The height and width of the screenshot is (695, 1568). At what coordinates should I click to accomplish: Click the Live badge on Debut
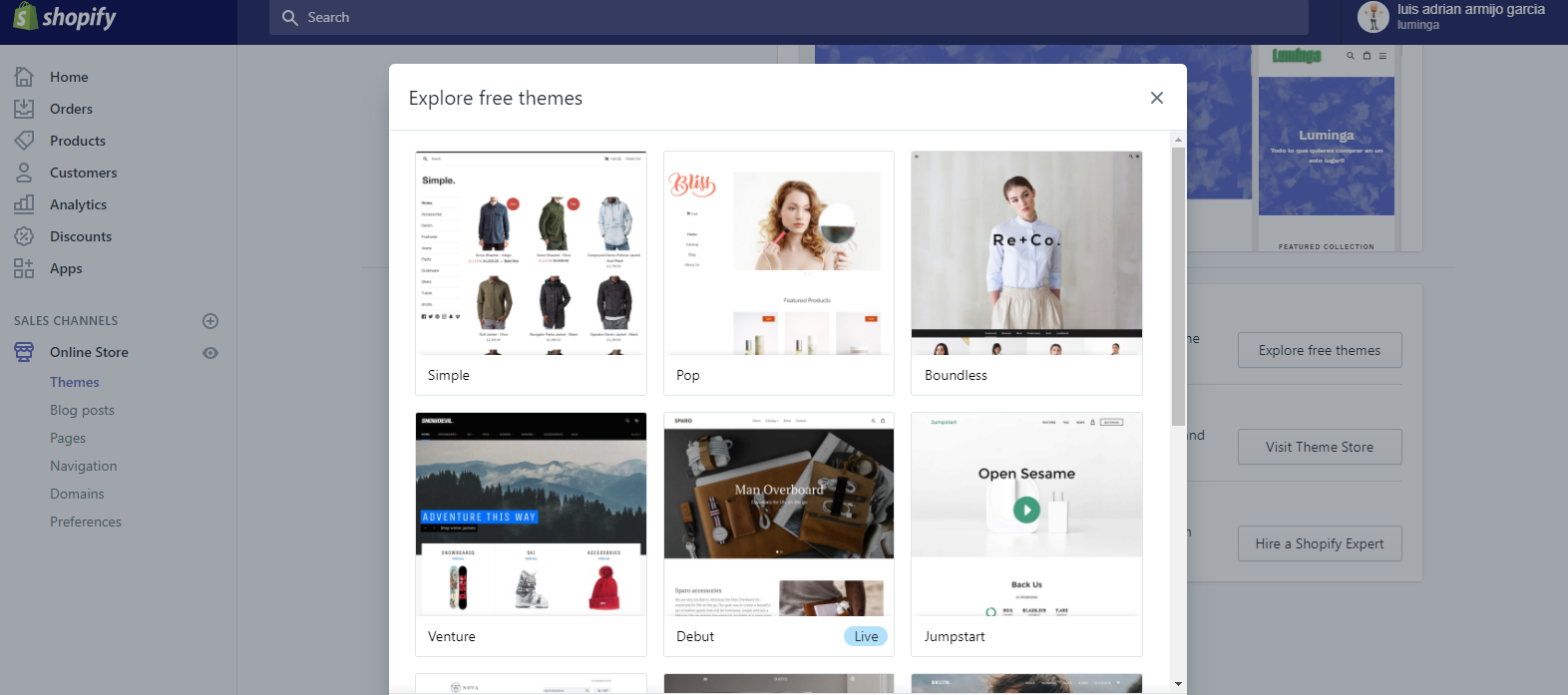pos(866,636)
